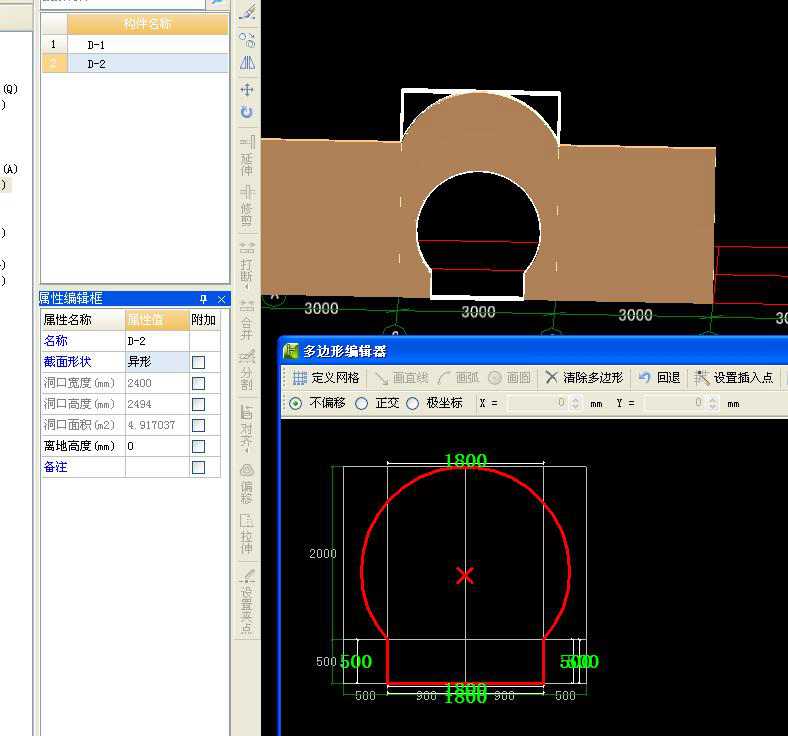This screenshot has width=788, height=736.
Task: Select the rotate tool in vertical toolbar
Action: pos(247,112)
